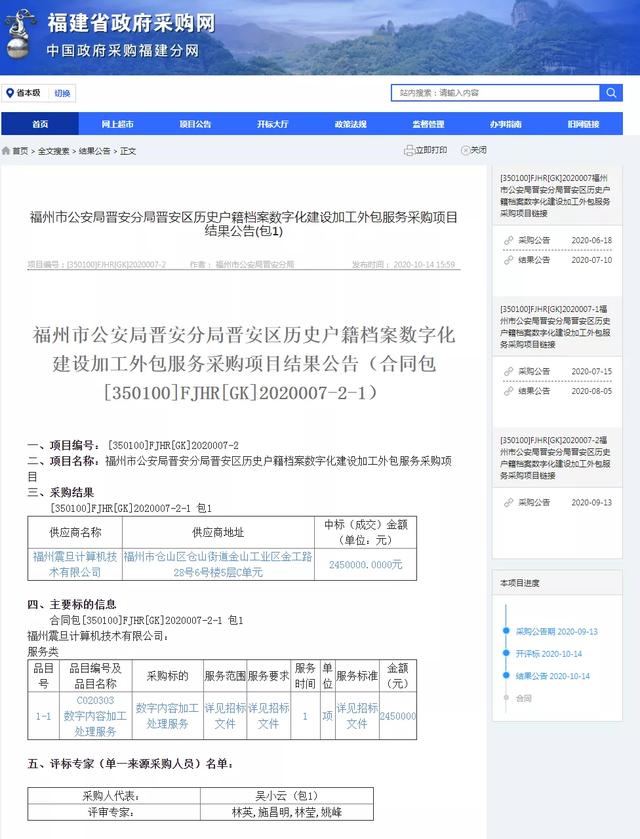Select progress step 结果公告 2020-10-14
Image resolution: width=640 pixels, height=839 pixels.
coord(552,676)
